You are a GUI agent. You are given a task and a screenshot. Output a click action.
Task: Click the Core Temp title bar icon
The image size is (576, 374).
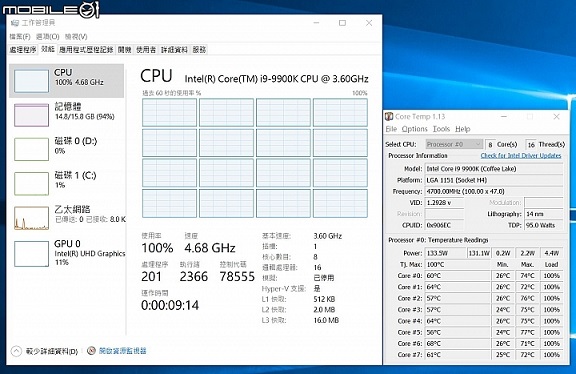(389, 116)
